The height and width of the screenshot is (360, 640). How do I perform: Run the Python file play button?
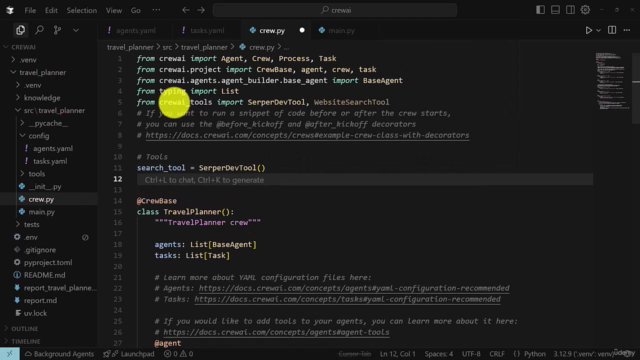point(589,30)
